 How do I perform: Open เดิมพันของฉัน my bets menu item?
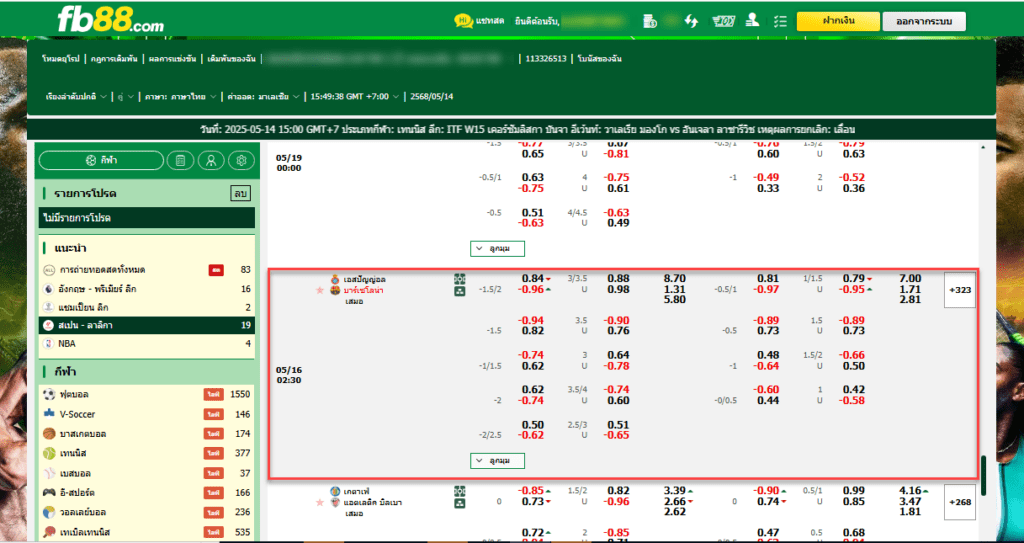[x=231, y=59]
